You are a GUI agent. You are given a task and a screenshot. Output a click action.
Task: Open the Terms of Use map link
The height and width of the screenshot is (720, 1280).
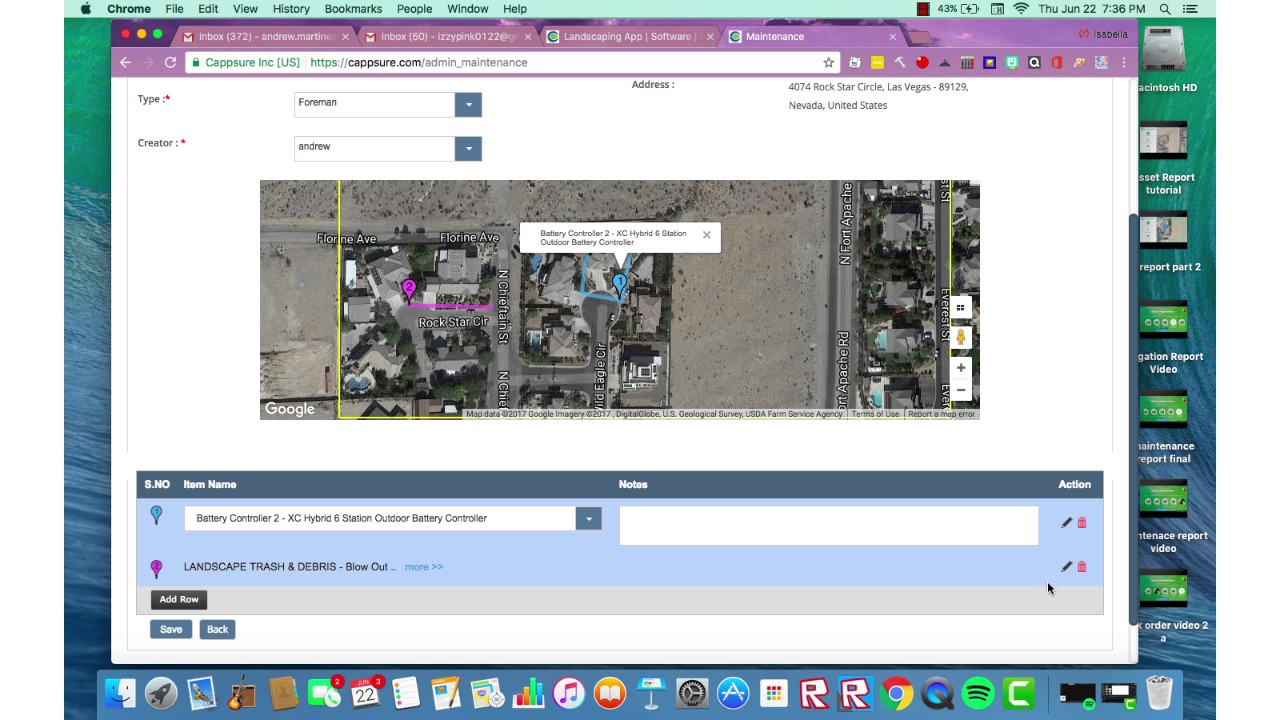[x=876, y=414]
